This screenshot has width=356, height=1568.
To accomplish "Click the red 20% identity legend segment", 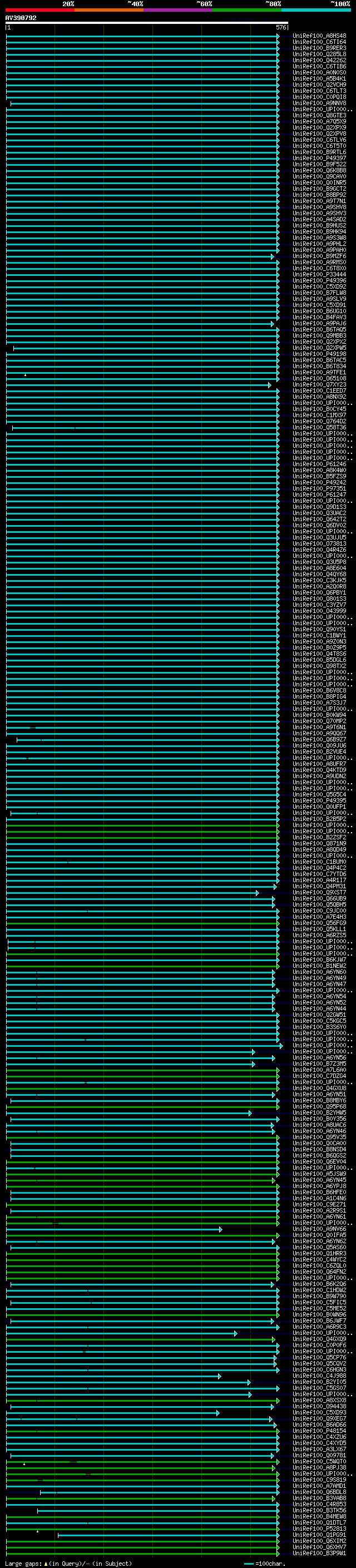I will 40,10.
